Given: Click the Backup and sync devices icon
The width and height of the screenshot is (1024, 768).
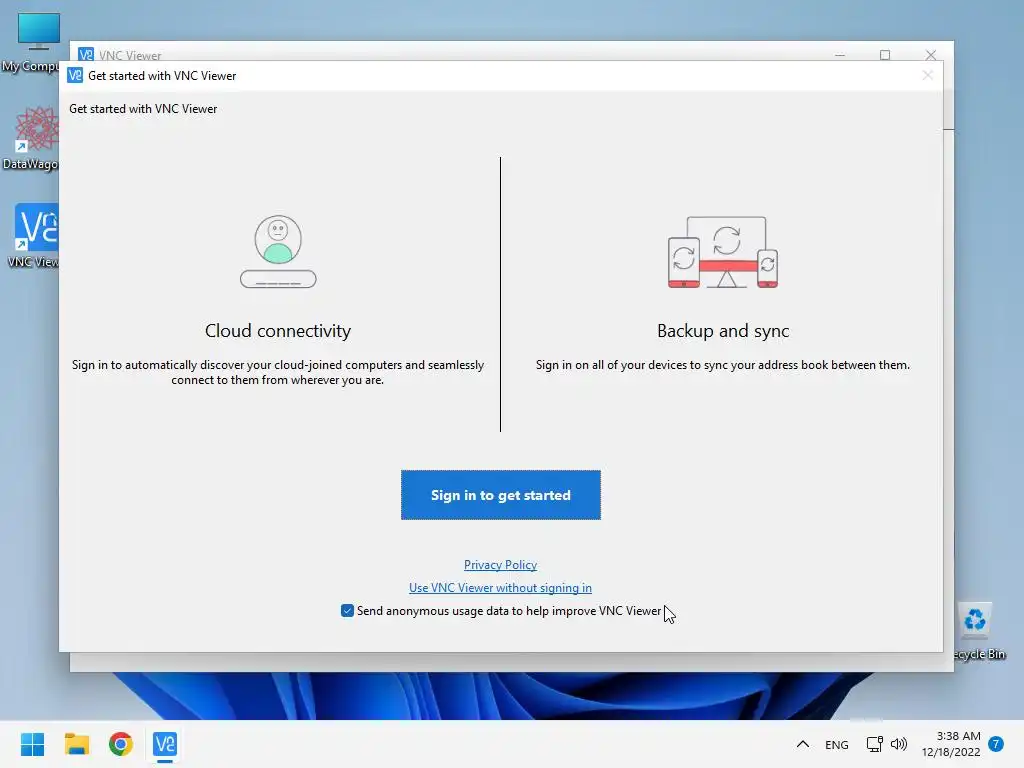Looking at the screenshot, I should click(723, 252).
